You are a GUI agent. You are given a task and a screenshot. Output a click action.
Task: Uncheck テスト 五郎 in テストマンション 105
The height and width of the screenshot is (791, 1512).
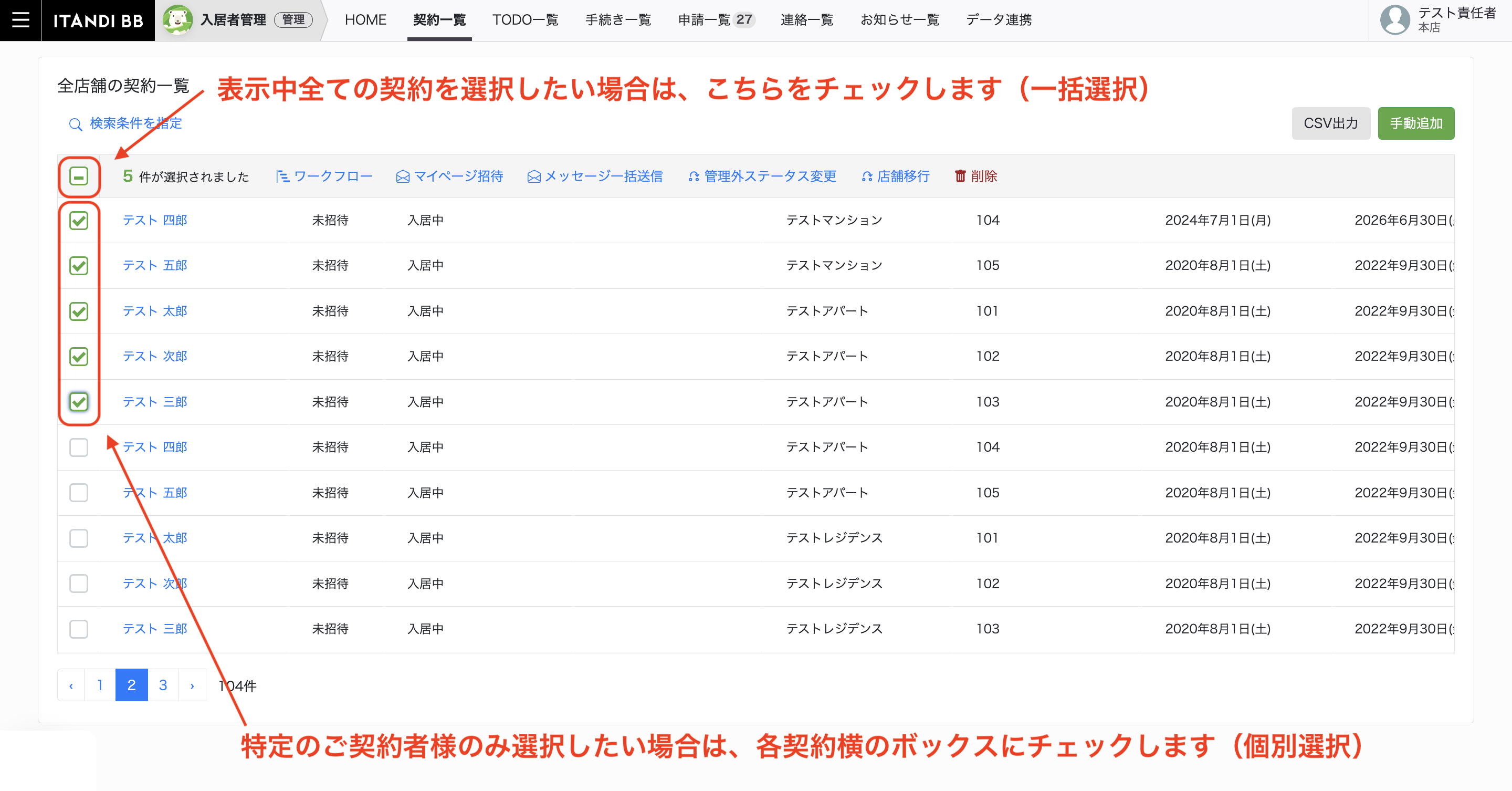[79, 266]
